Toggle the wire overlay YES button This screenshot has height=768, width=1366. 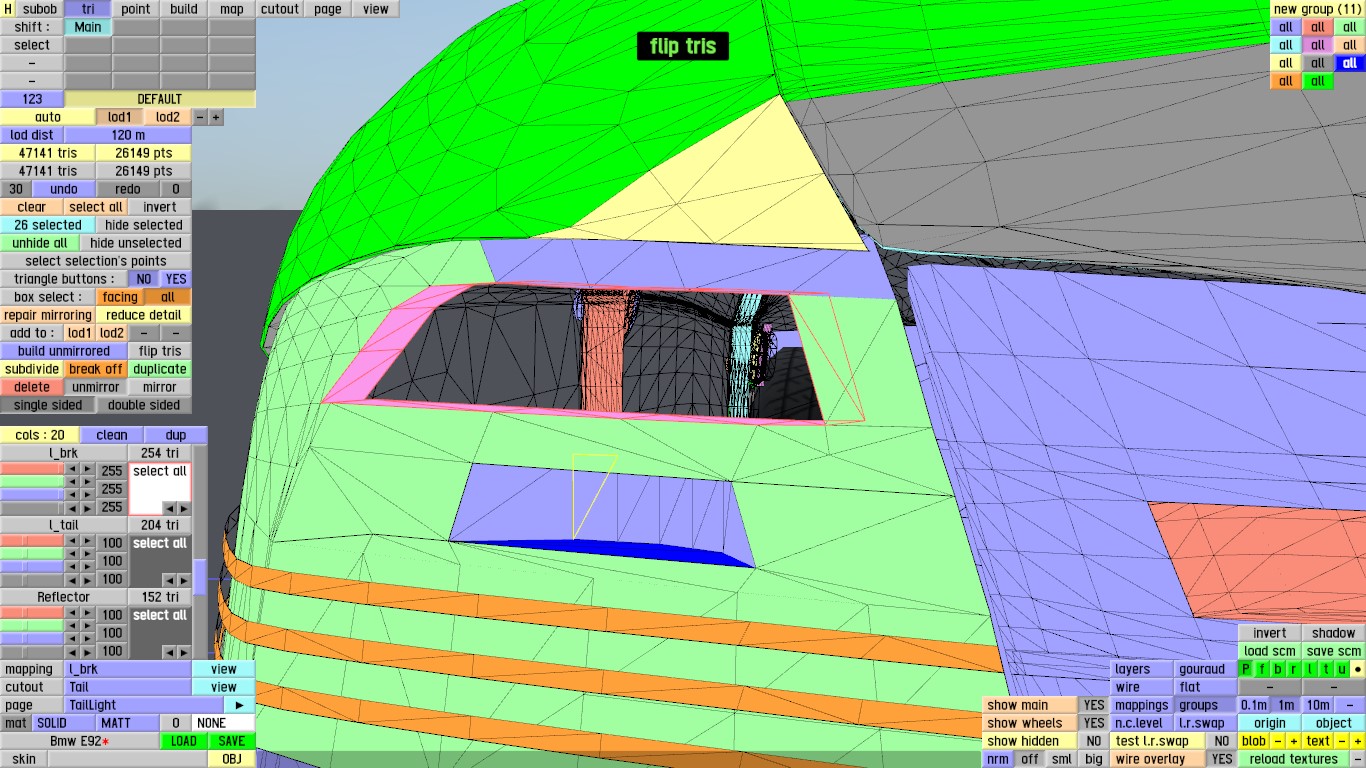1222,759
